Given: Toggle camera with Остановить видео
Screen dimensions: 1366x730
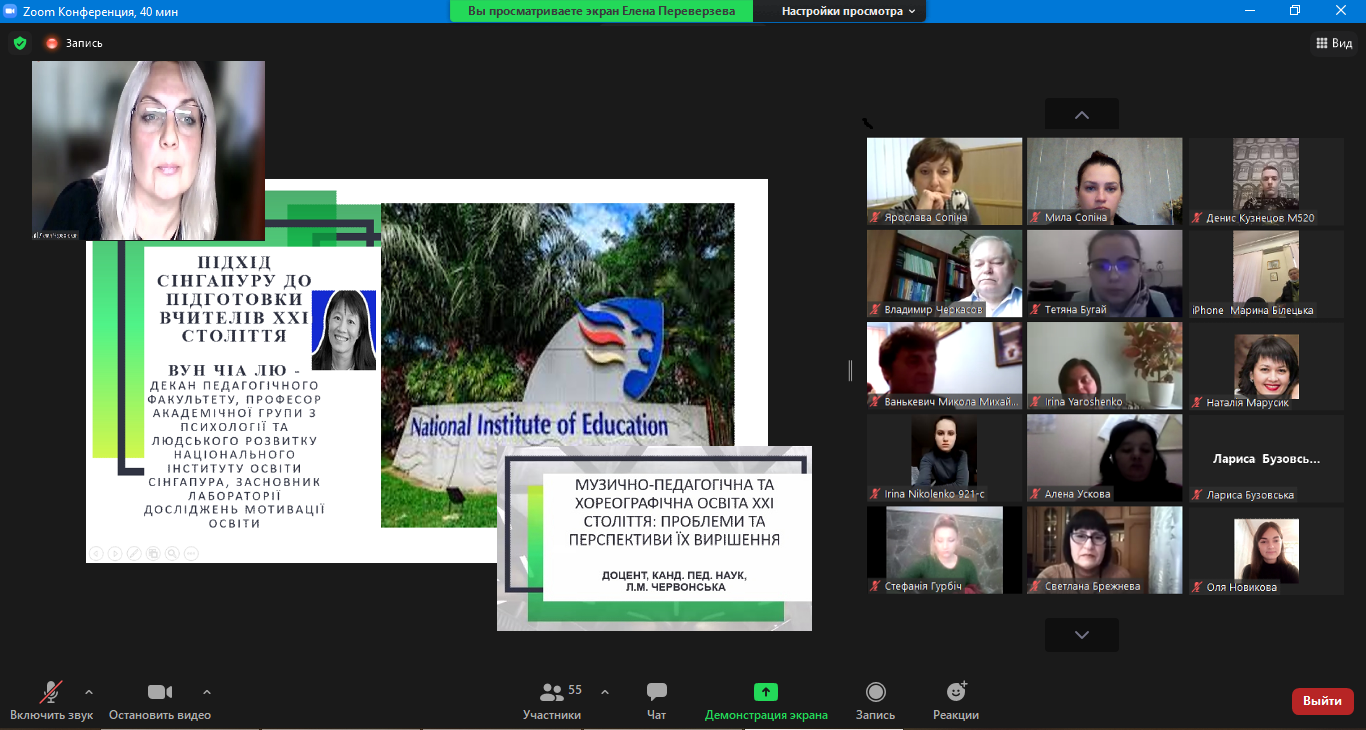Looking at the screenshot, I should 160,692.
